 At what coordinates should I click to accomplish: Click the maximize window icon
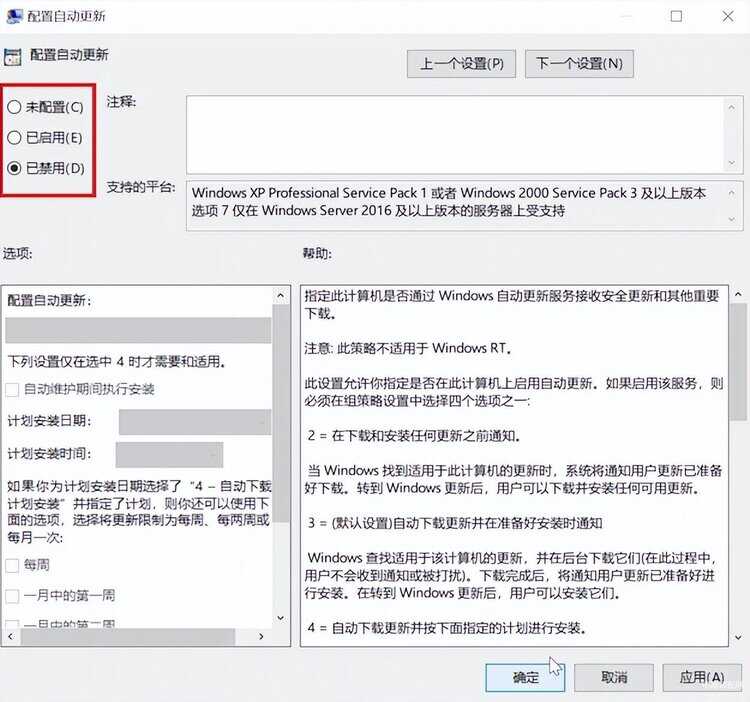(676, 16)
